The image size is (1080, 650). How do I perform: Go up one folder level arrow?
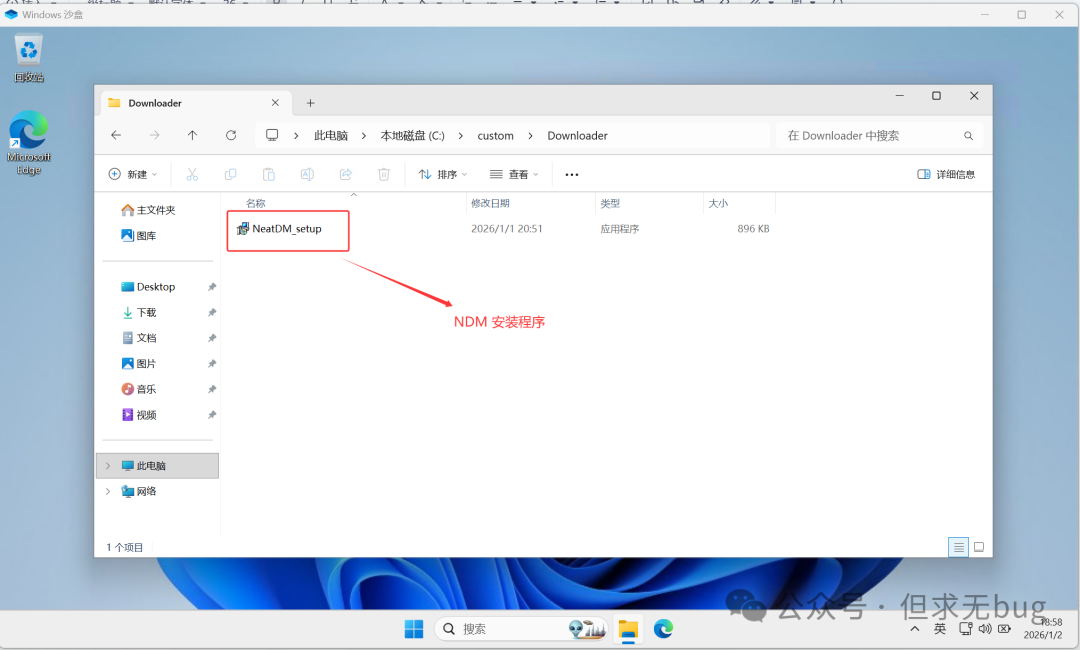(x=192, y=135)
